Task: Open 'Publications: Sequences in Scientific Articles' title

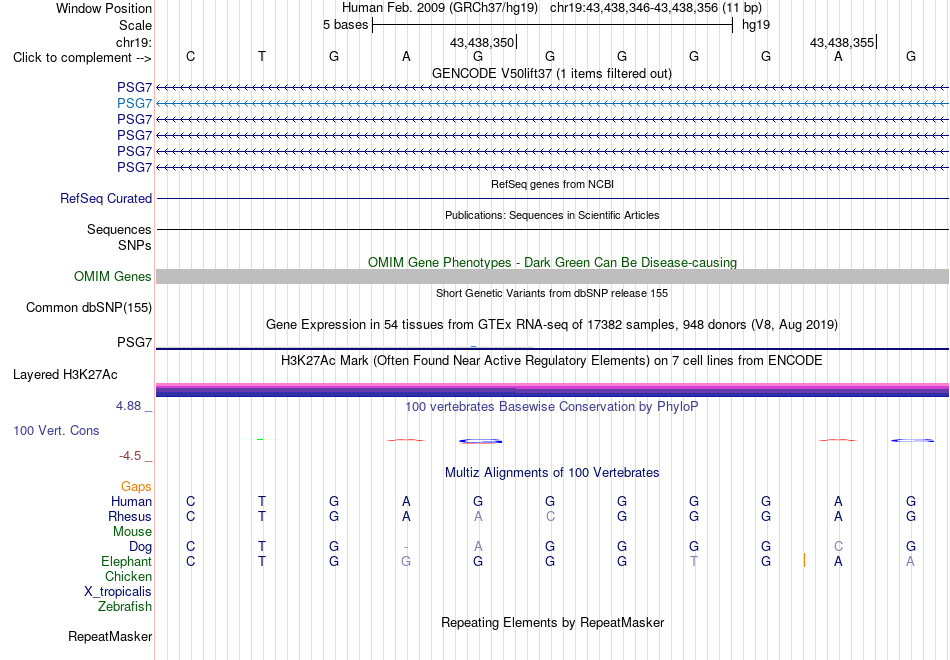Action: tap(552, 215)
